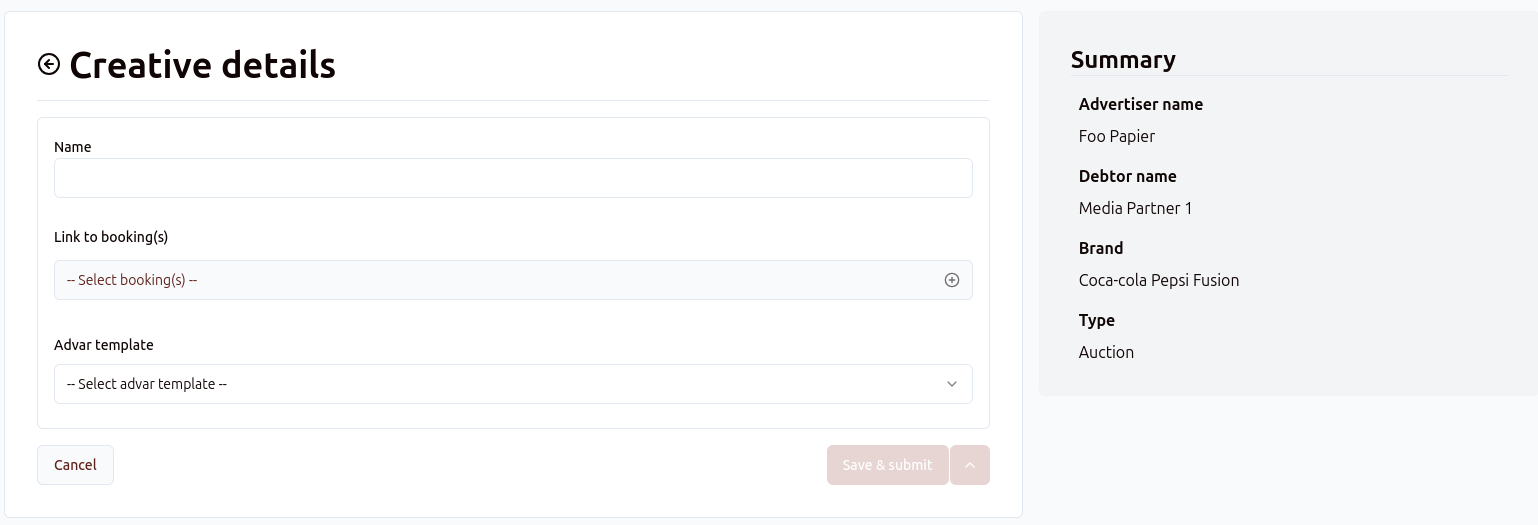Click the Advertiser name label in Summary
This screenshot has width=1538, height=525.
coord(1141,104)
